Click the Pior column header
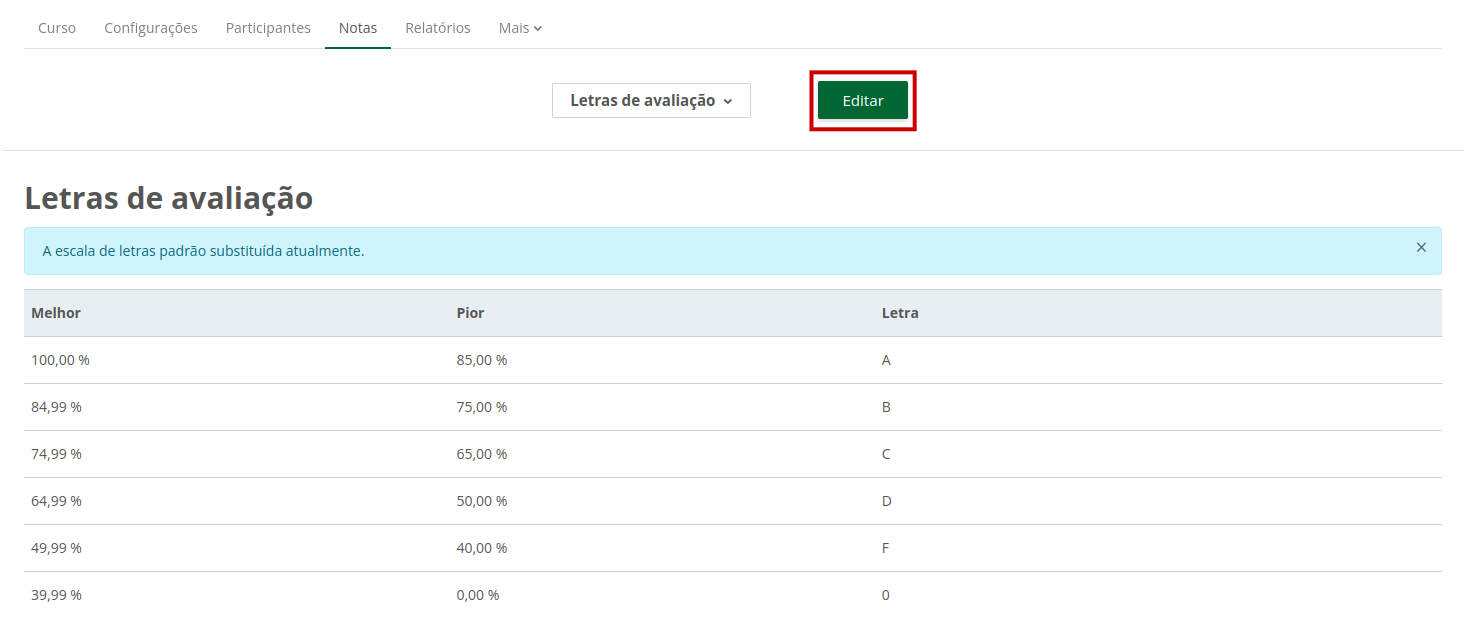 (470, 313)
